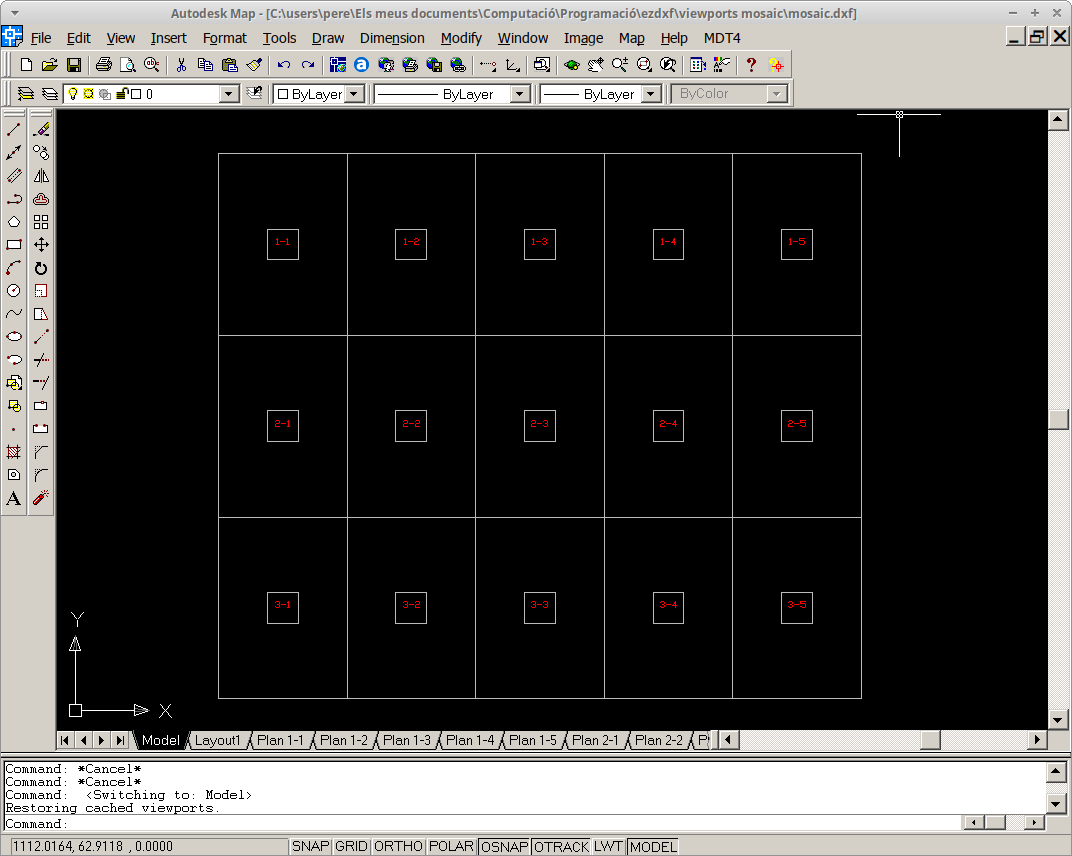Toggle ORTHO mode in status bar
The height and width of the screenshot is (856, 1072).
(399, 846)
